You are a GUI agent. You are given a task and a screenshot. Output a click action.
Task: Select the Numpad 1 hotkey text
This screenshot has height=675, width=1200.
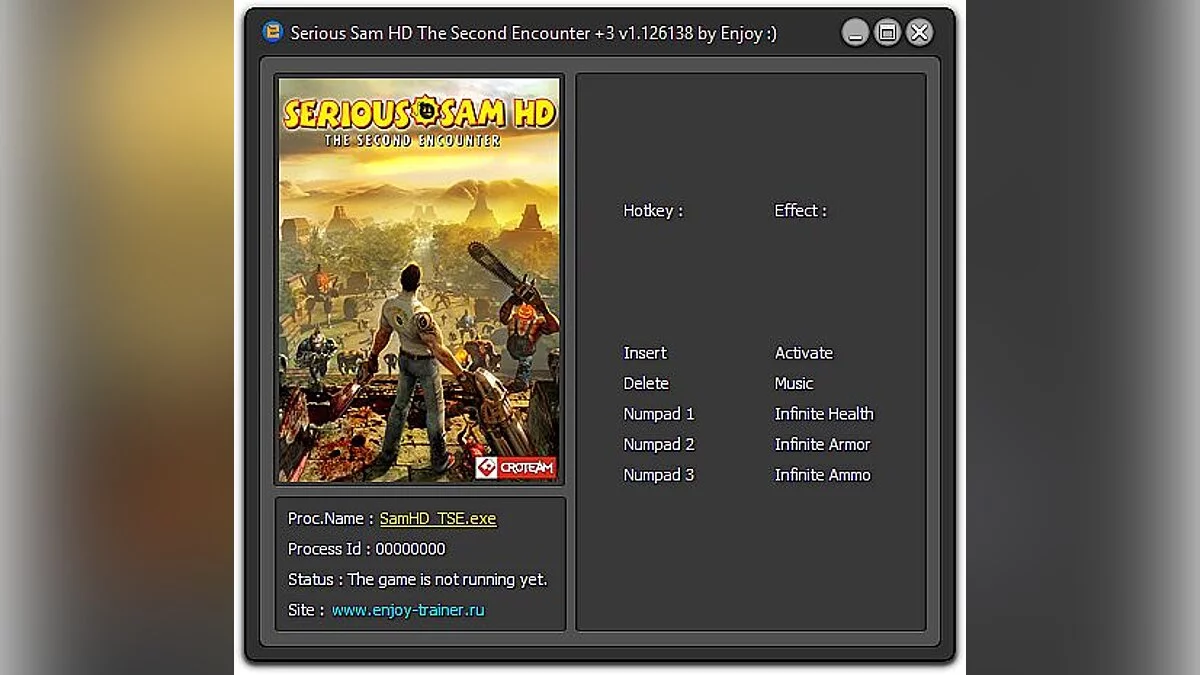click(659, 414)
